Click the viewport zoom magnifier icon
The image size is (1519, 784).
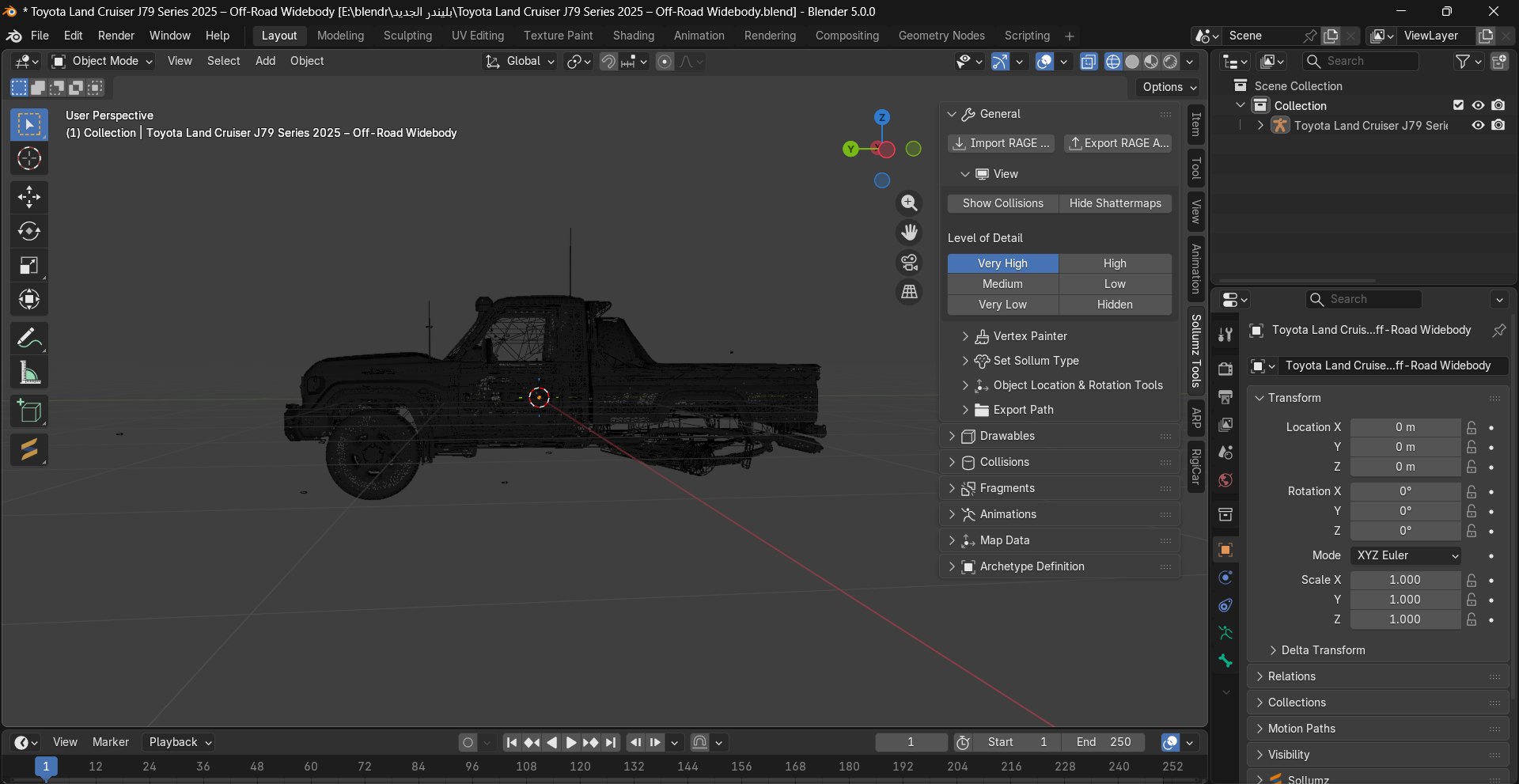pos(910,203)
